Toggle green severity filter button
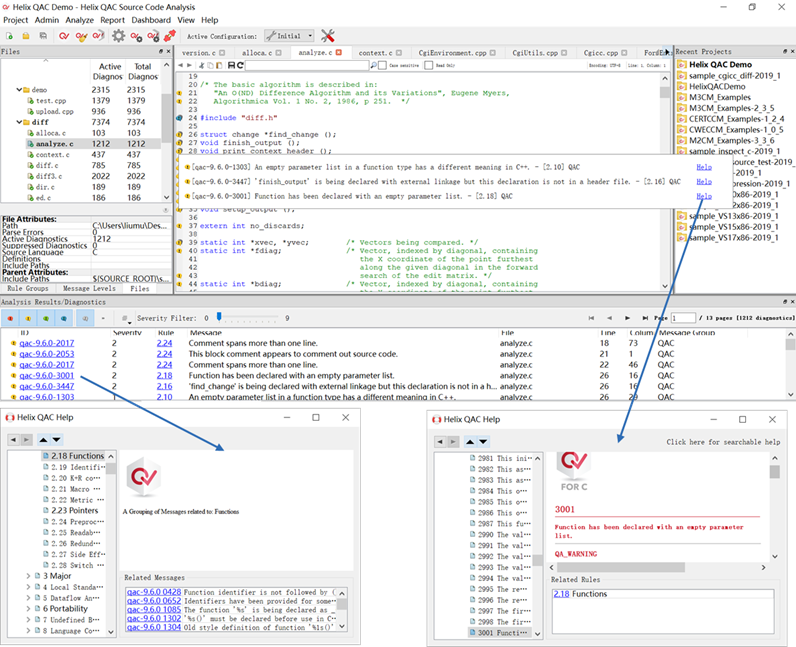The width and height of the screenshot is (796, 647). coord(46,318)
